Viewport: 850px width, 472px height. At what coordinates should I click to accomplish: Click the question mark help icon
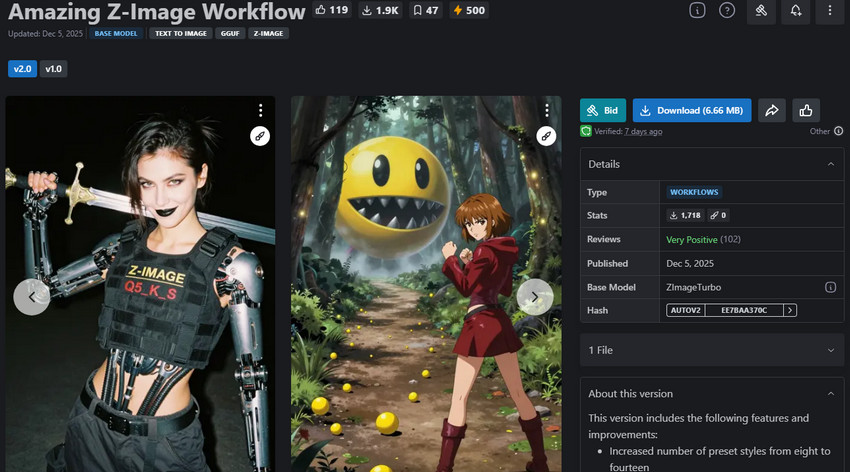[x=727, y=11]
